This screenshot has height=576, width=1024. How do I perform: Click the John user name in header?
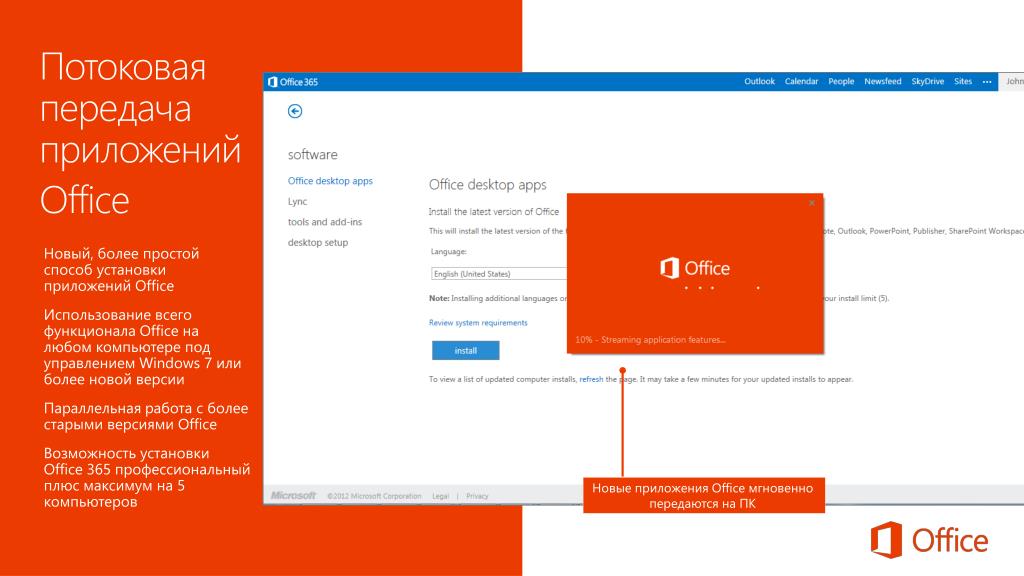[x=1015, y=82]
